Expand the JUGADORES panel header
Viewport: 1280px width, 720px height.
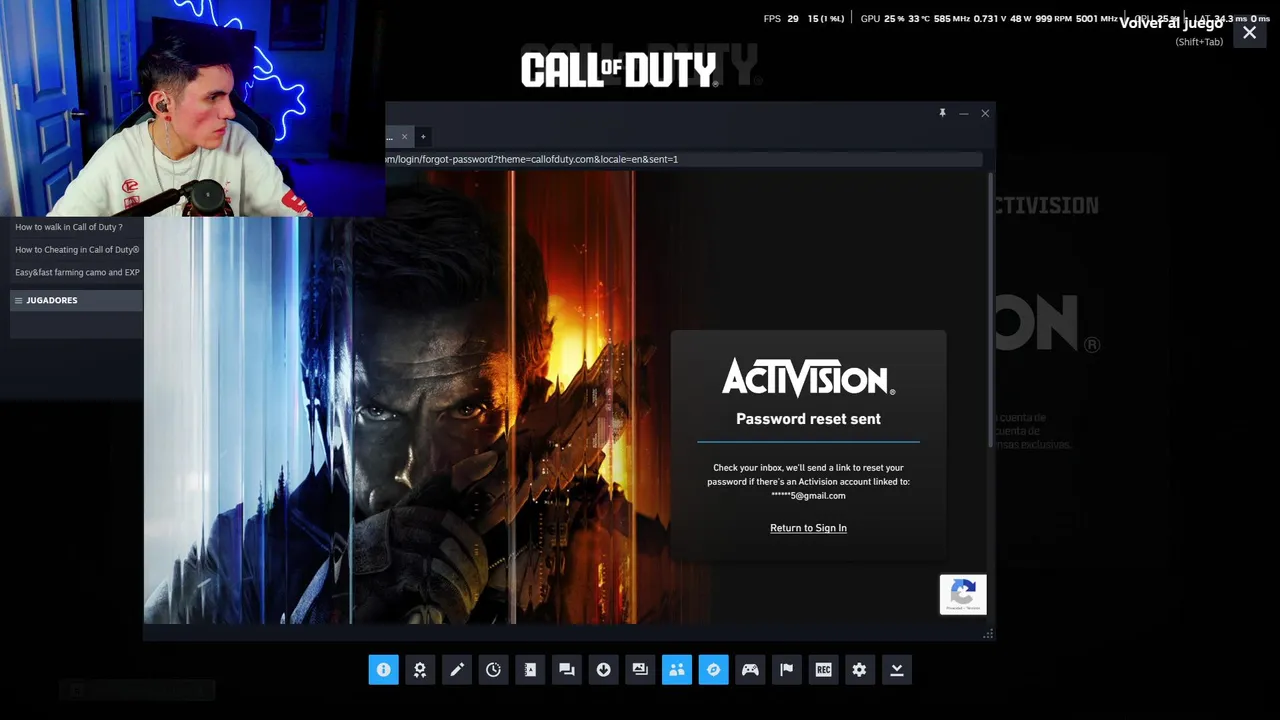pyautogui.click(x=76, y=300)
